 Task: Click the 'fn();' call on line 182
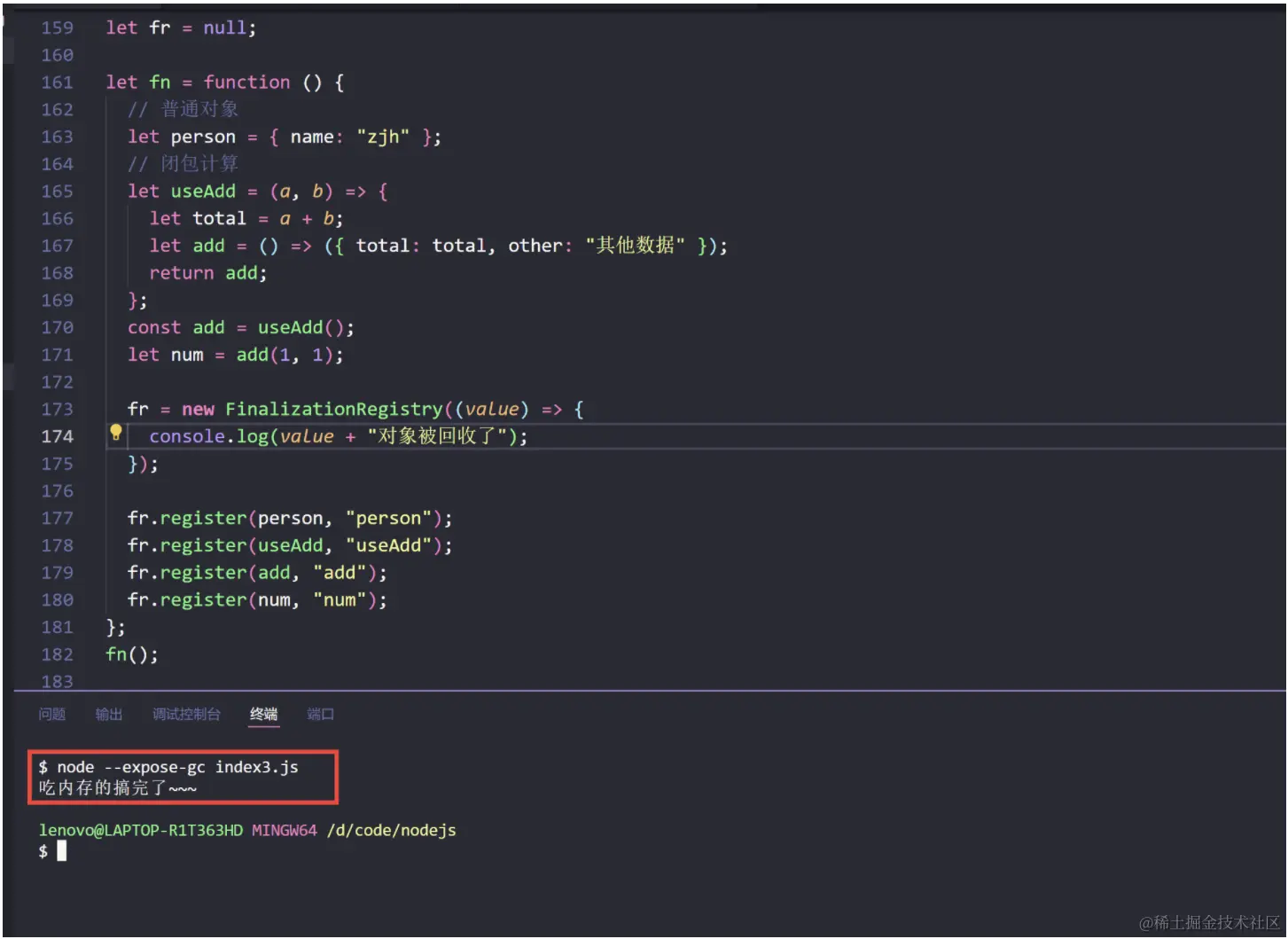tap(132, 654)
